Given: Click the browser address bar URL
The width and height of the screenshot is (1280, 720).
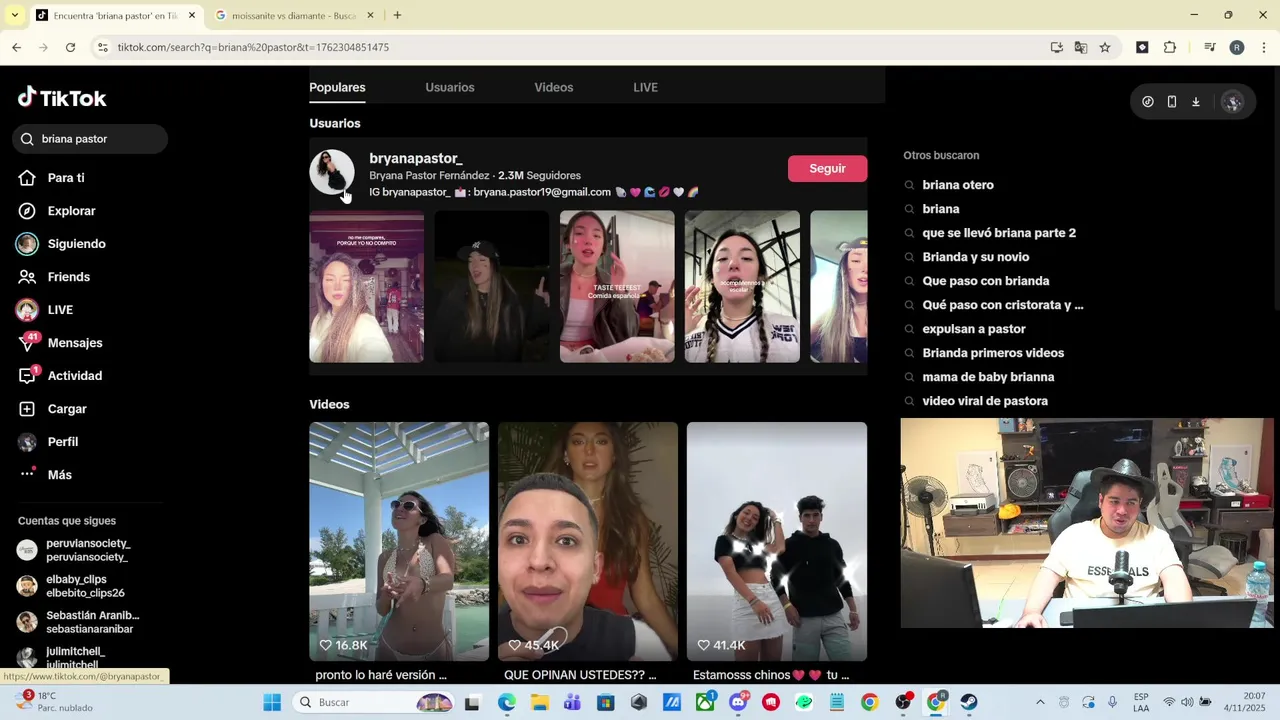Looking at the screenshot, I should [253, 47].
